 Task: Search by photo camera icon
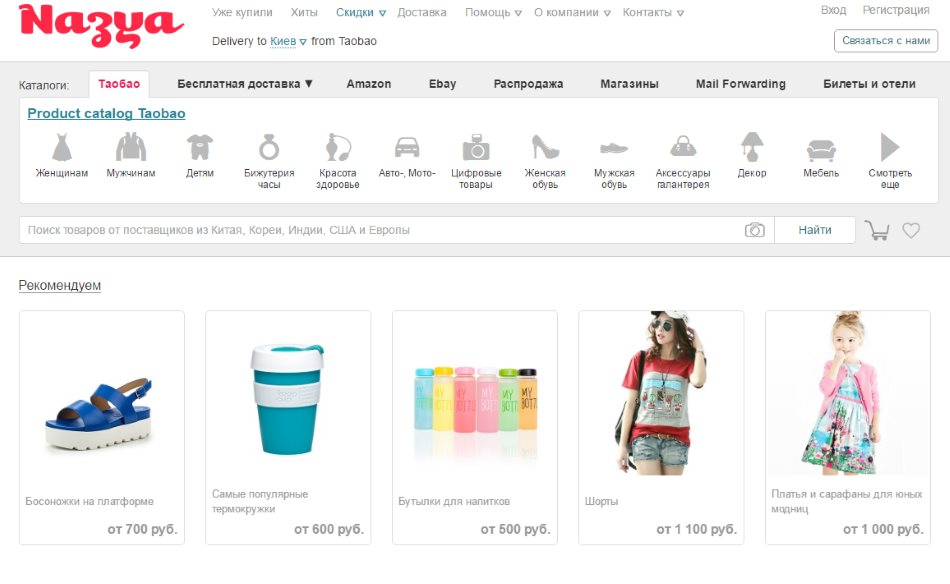pos(754,230)
